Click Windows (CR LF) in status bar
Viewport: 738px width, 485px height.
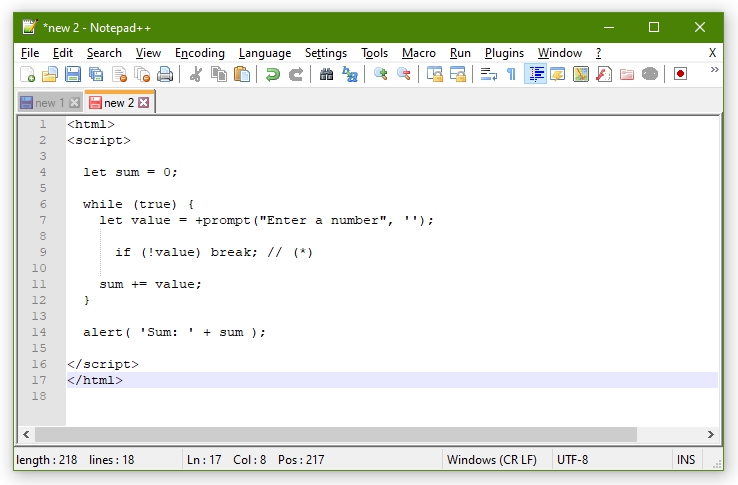point(491,460)
